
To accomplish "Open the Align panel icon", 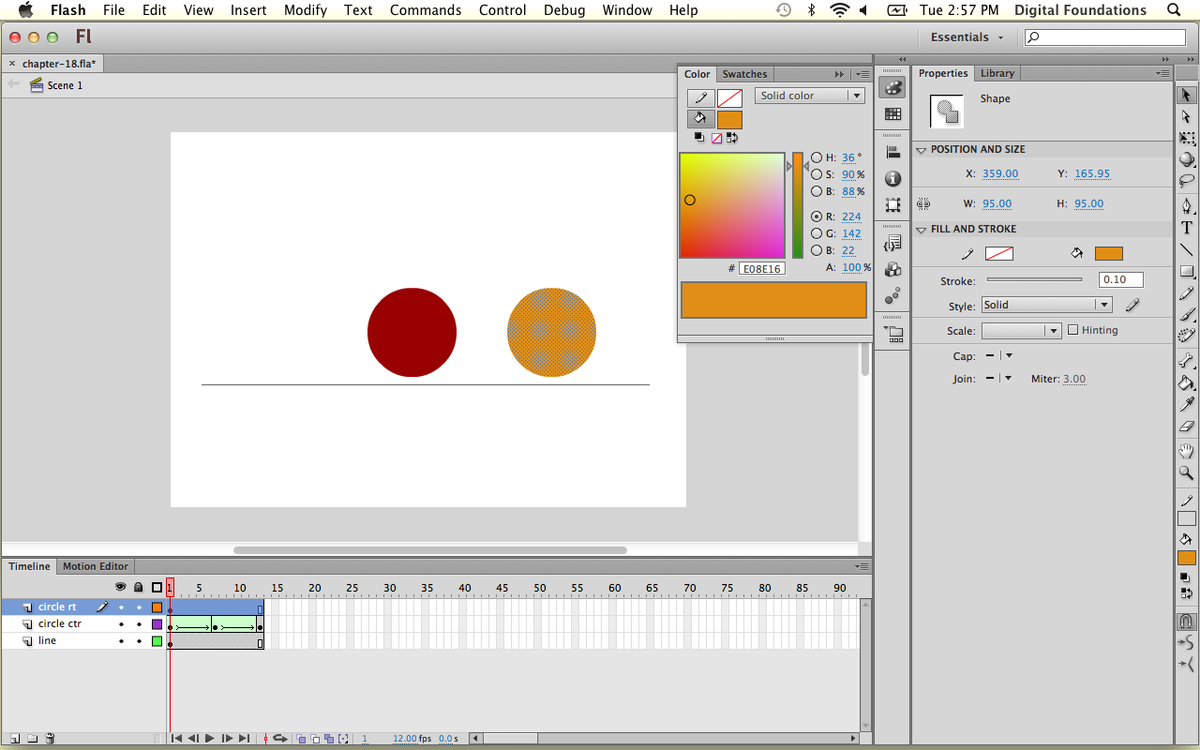I will tap(893, 152).
